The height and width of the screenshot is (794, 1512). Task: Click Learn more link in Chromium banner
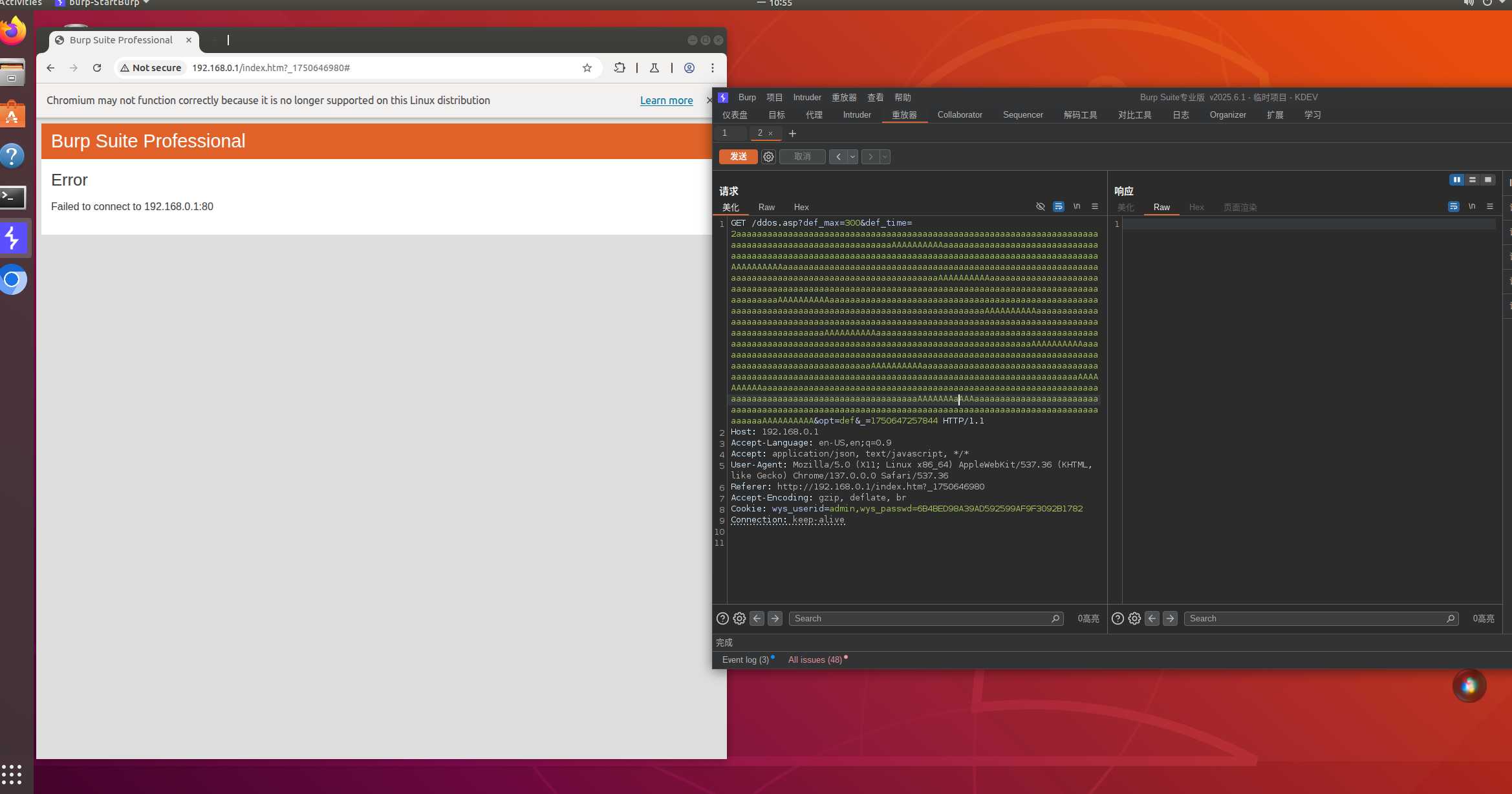pyautogui.click(x=666, y=100)
